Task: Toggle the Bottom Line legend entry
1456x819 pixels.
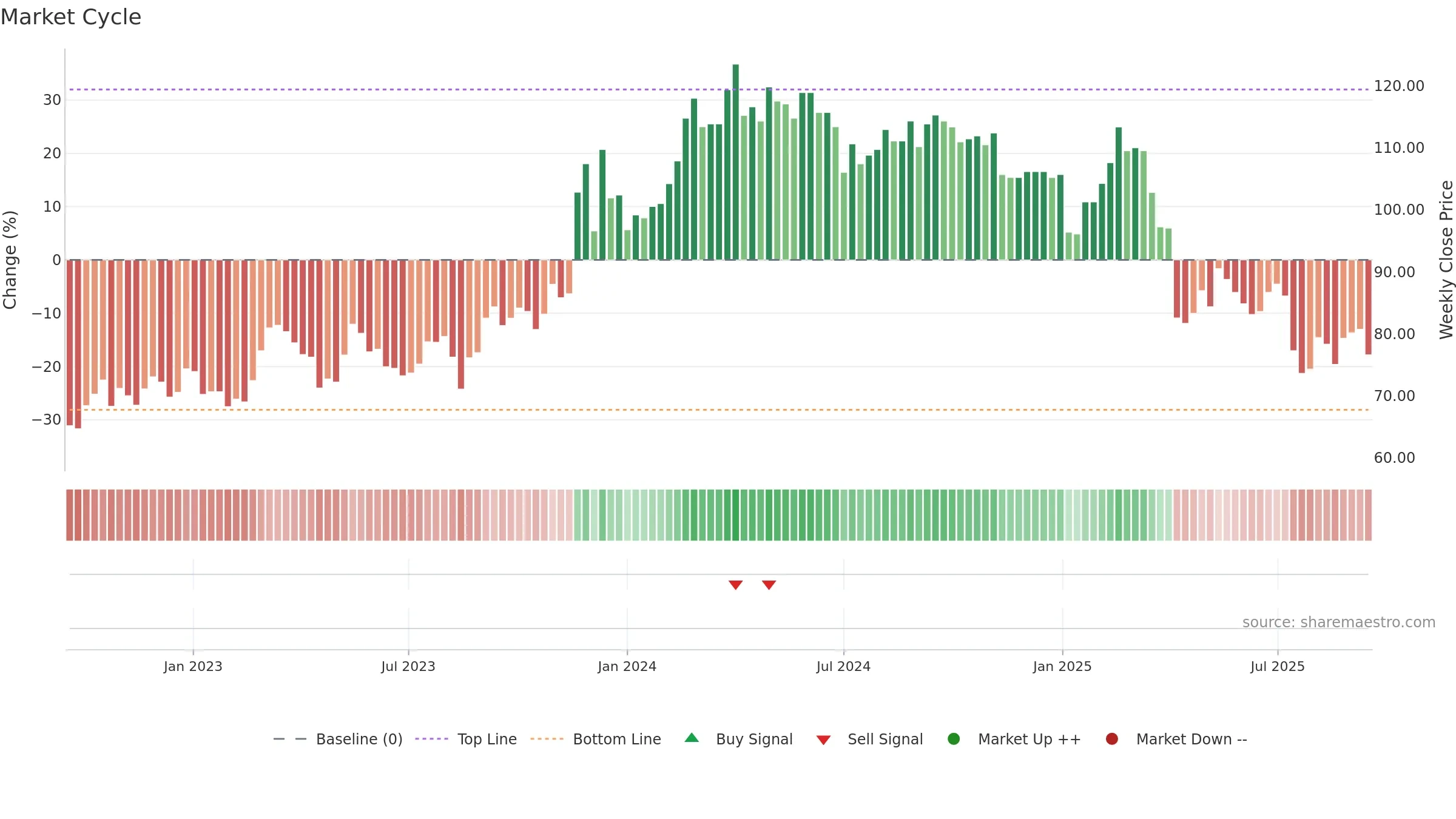Action: [x=596, y=739]
